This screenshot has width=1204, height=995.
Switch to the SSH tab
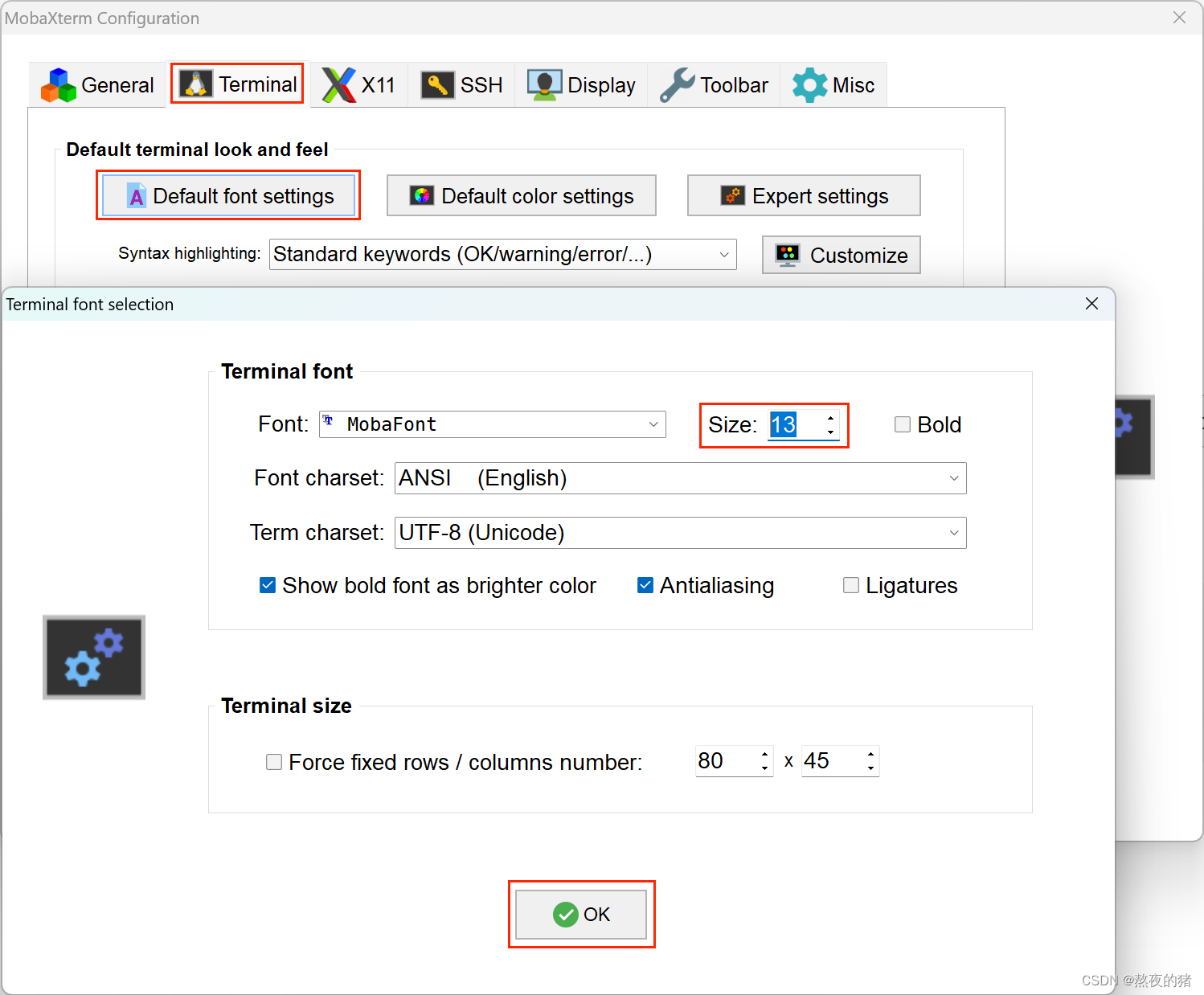[x=461, y=84]
